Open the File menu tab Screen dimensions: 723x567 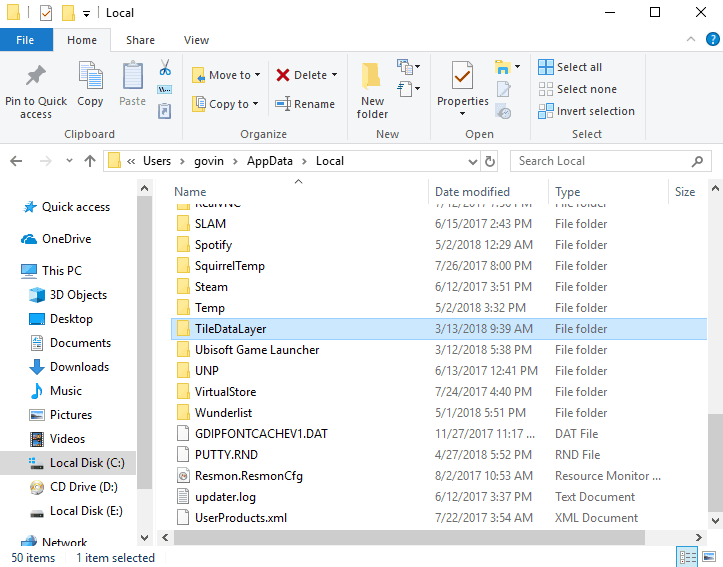[26, 40]
